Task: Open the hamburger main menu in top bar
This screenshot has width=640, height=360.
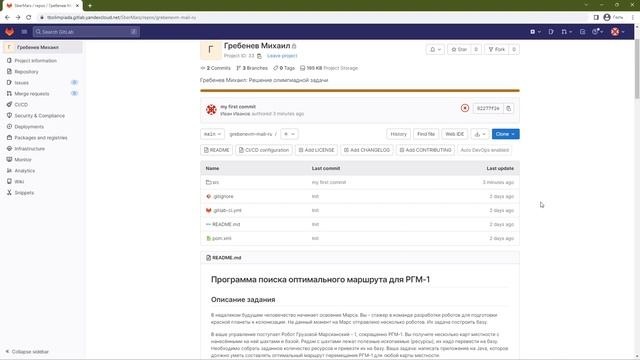Action: 24,31
